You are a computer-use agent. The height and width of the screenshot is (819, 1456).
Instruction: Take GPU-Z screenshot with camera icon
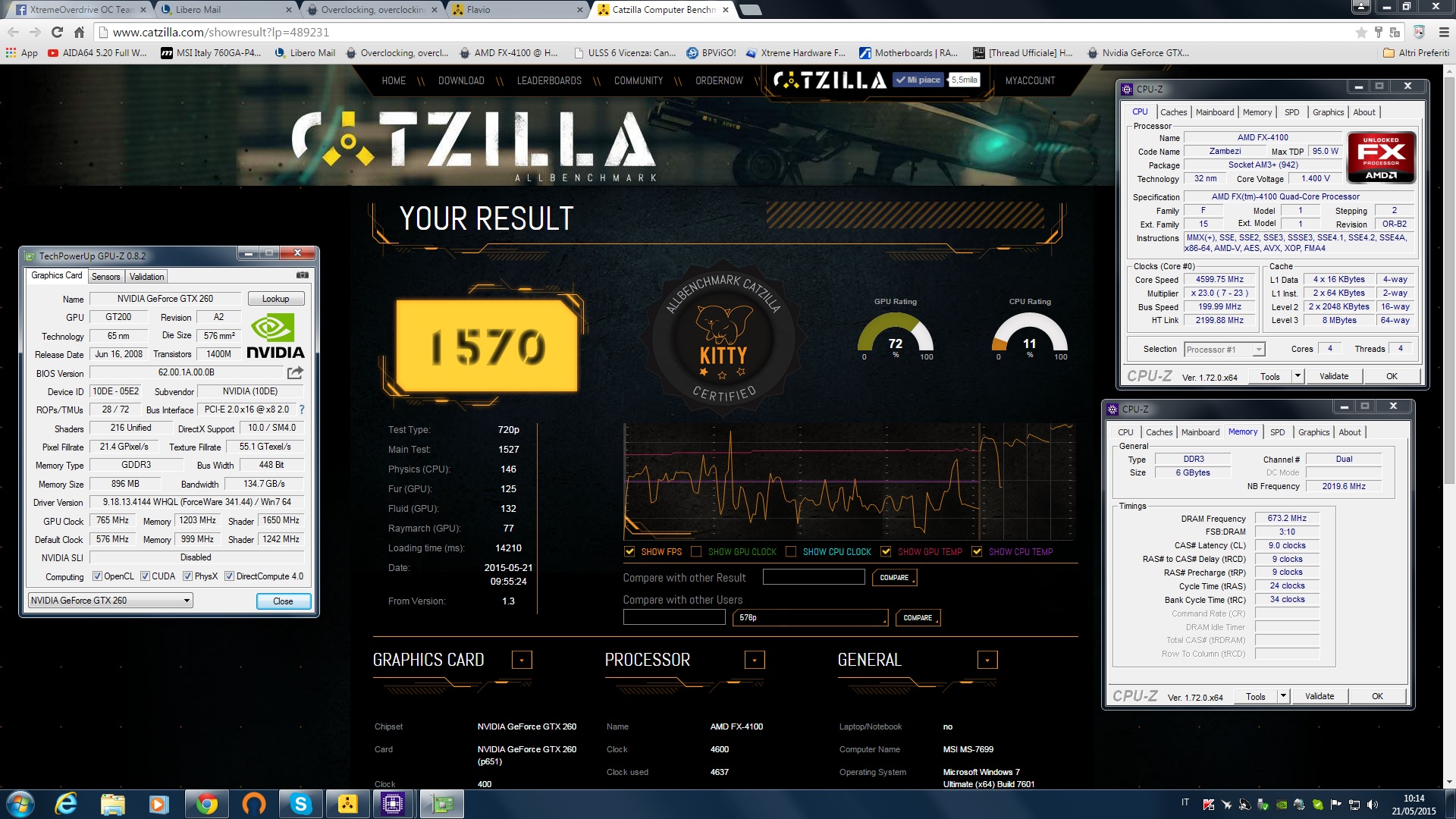click(x=302, y=275)
